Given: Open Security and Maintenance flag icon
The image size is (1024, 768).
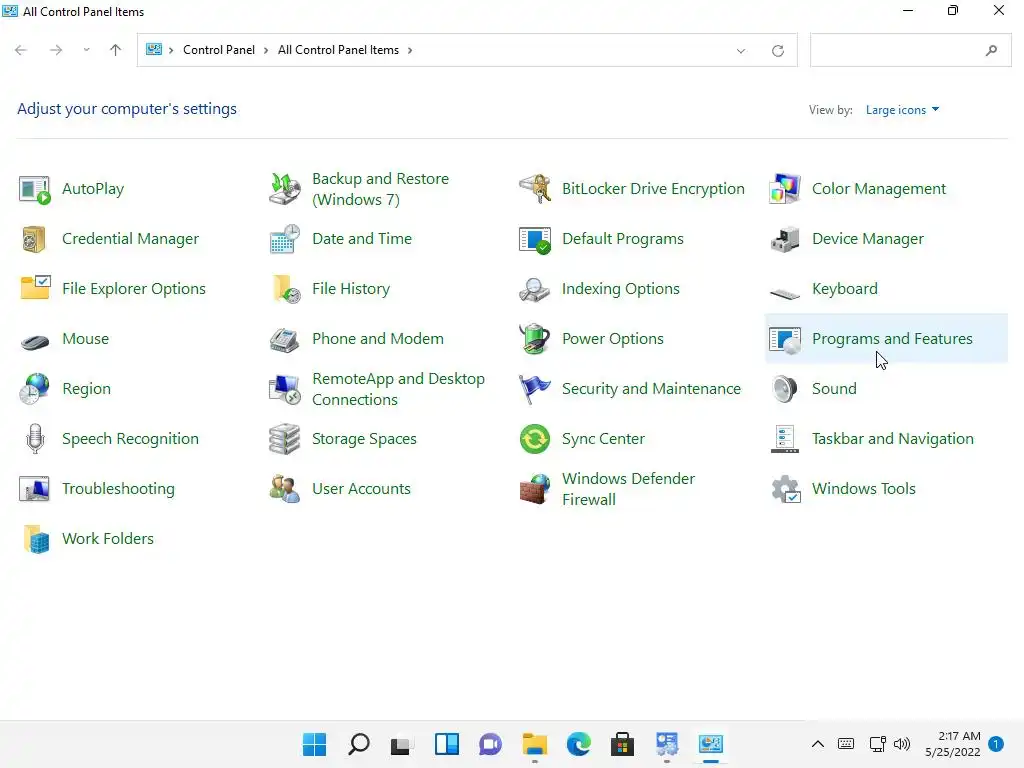Looking at the screenshot, I should coord(535,389).
